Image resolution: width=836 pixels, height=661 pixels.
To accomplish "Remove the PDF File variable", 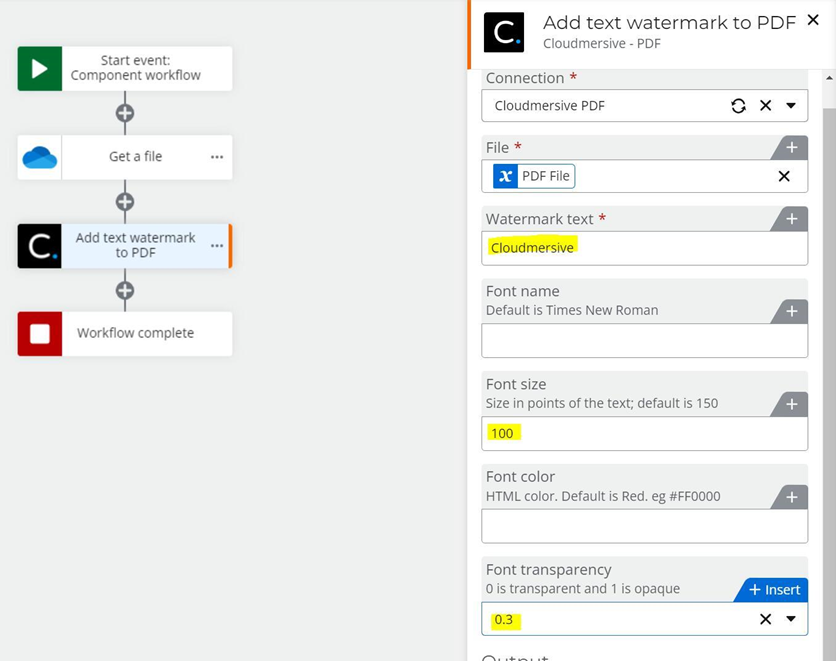I will [784, 176].
